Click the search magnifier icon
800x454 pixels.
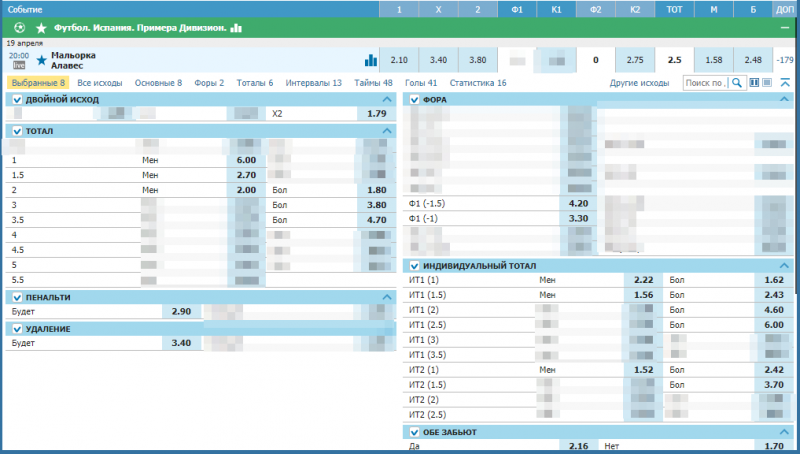tap(737, 83)
